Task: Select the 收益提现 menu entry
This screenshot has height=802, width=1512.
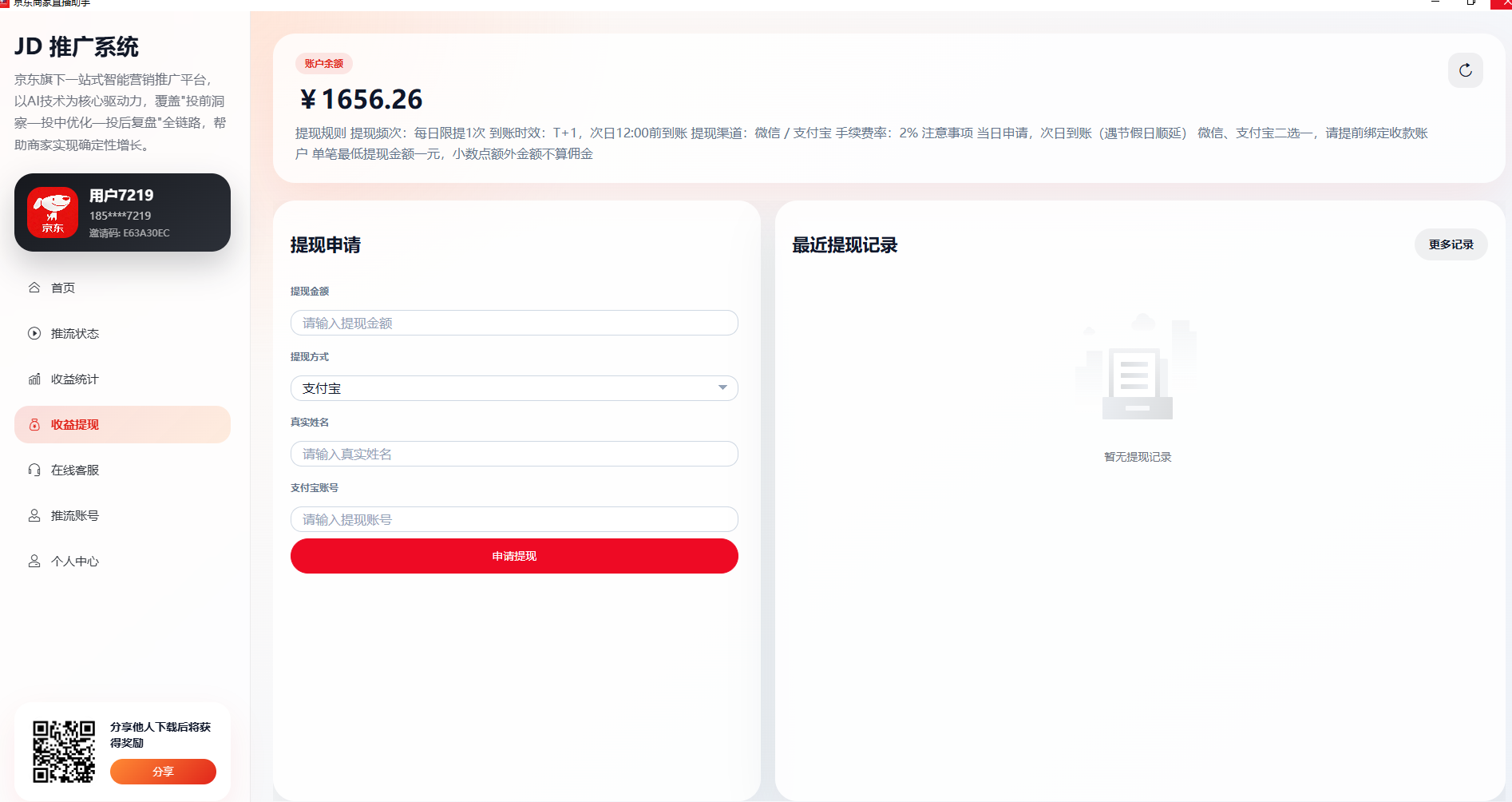Action: pyautogui.click(x=122, y=424)
